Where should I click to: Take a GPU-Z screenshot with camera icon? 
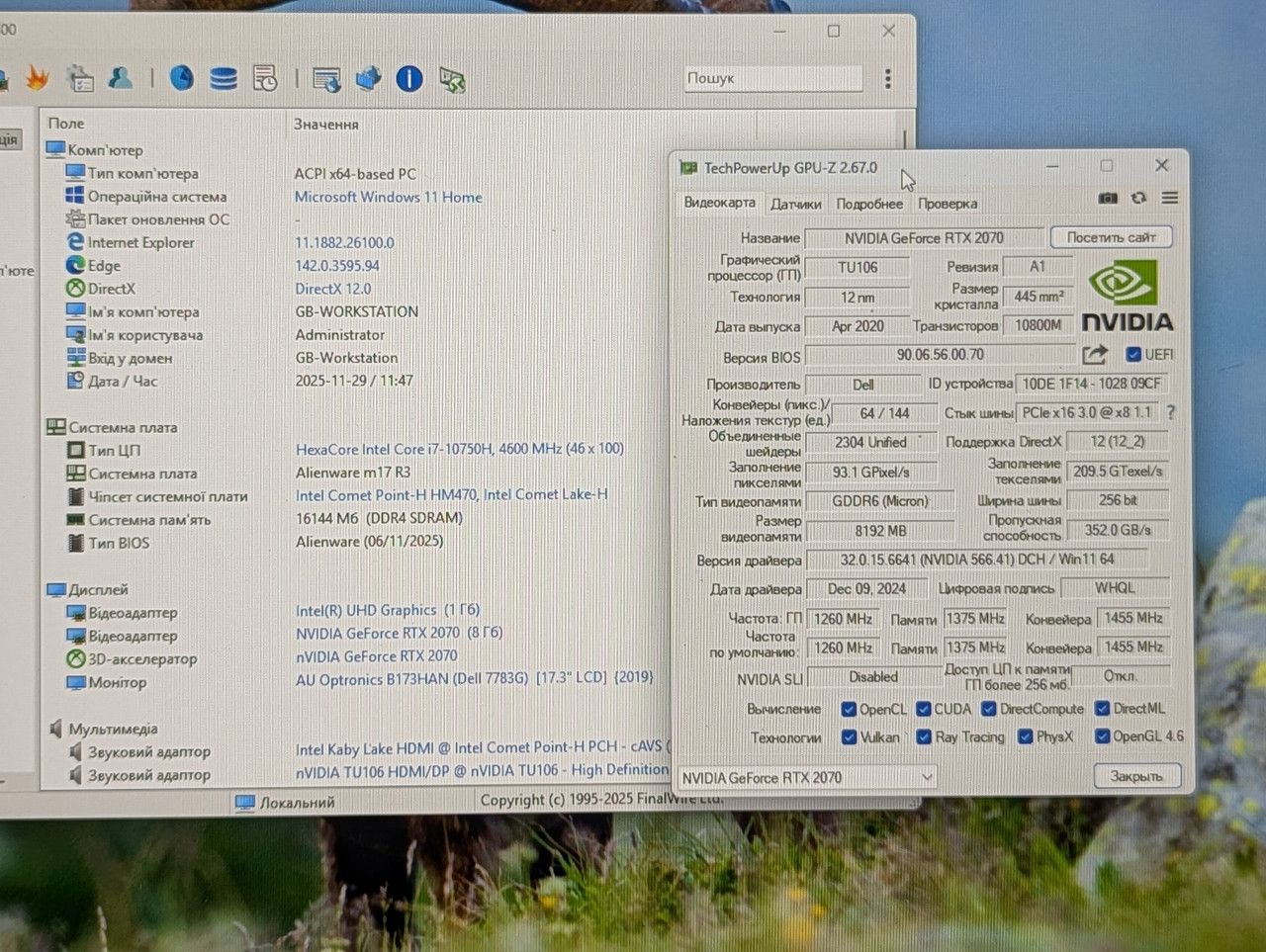pos(1108,198)
